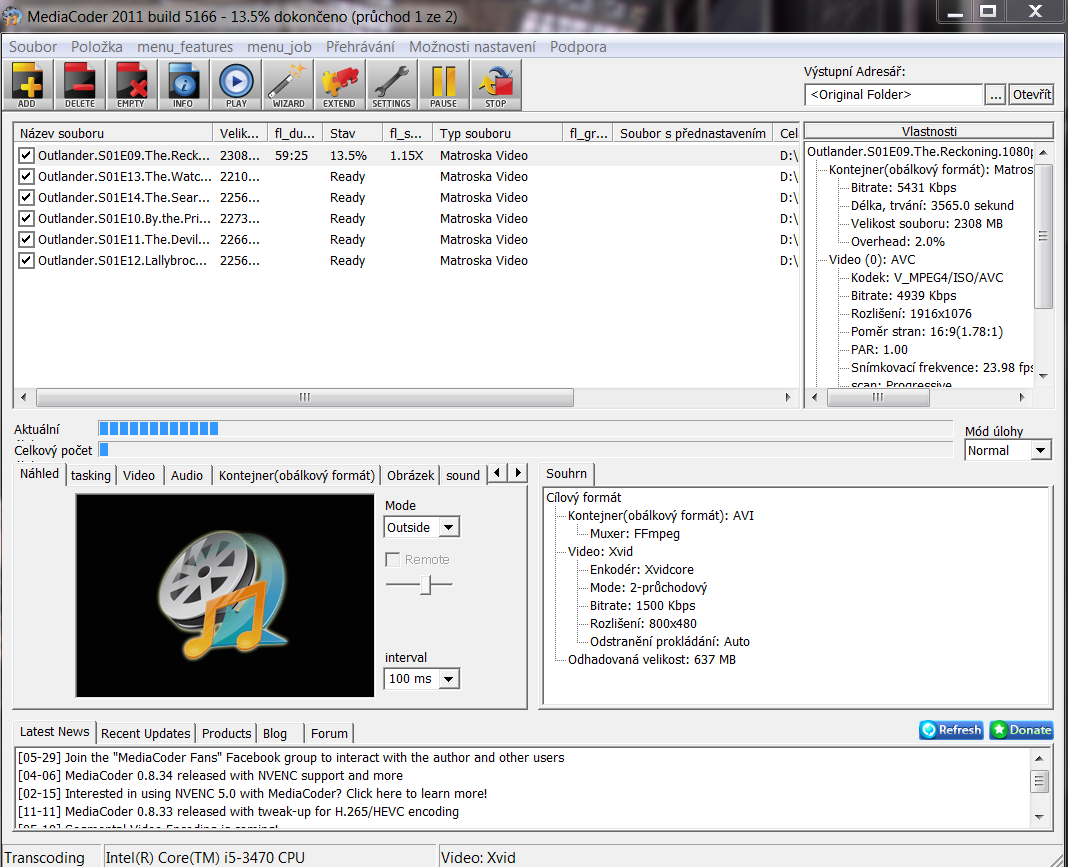Click the ADD toolbar icon
The width and height of the screenshot is (1068, 867).
coord(27,84)
